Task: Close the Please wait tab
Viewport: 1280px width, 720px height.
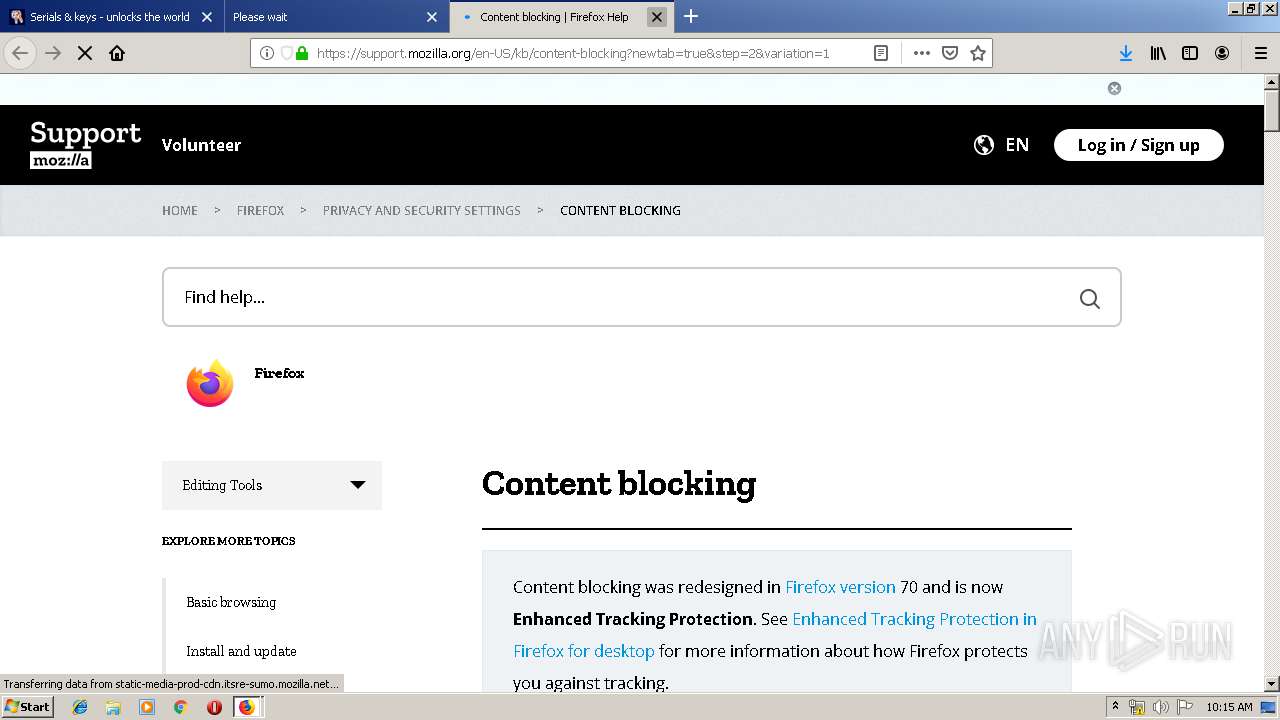Action: pos(432,17)
